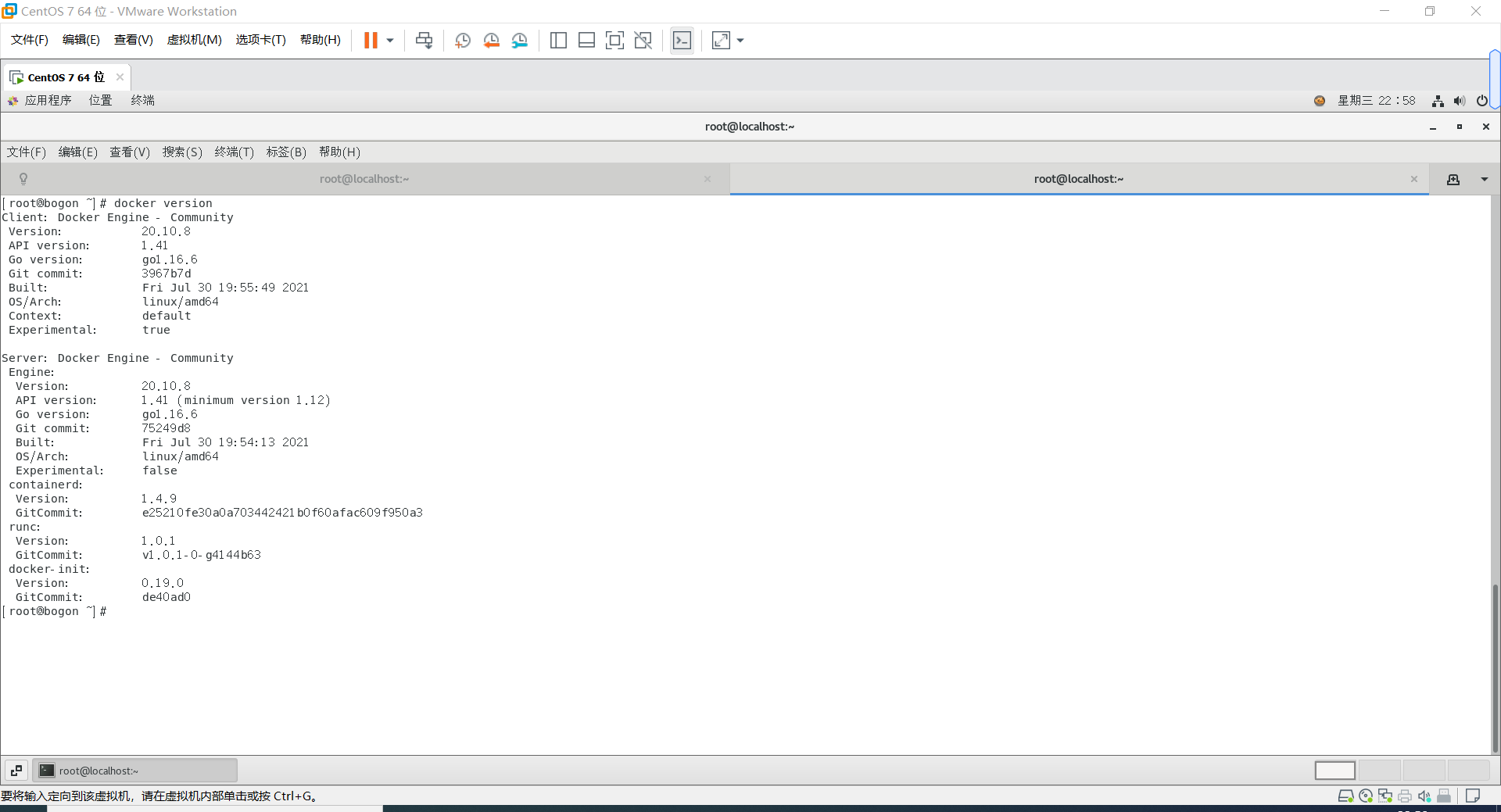Screen dimensions: 1501x812
Task: Switch to the first workspace in pager
Action: 1334,771
